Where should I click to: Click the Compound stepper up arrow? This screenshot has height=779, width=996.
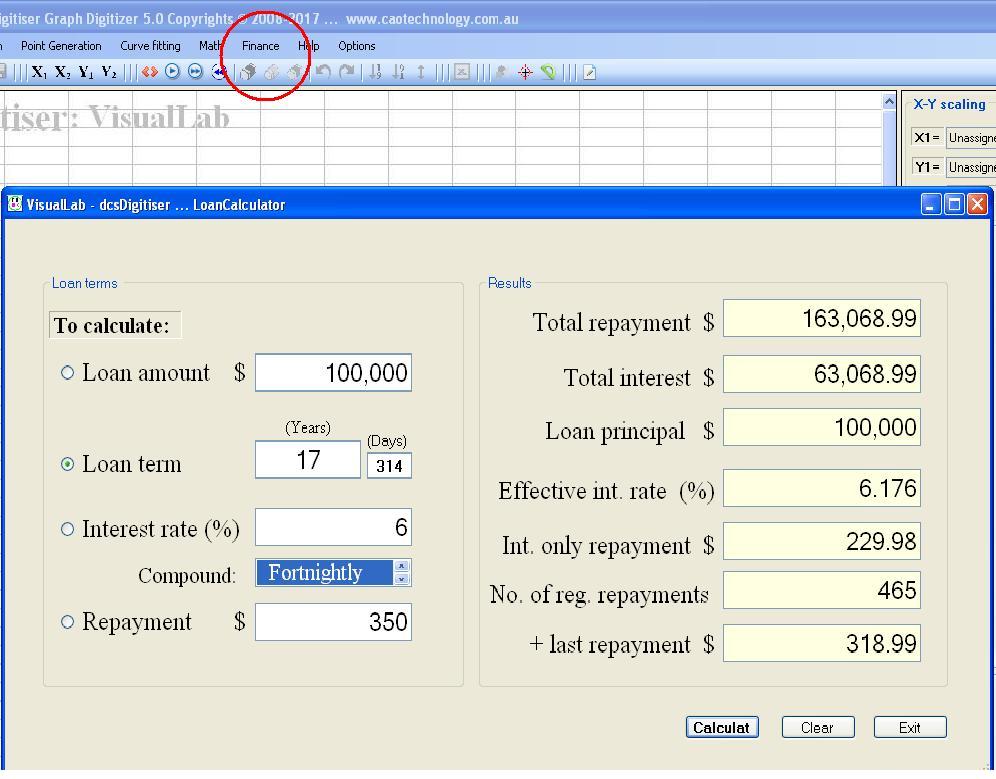tap(404, 567)
